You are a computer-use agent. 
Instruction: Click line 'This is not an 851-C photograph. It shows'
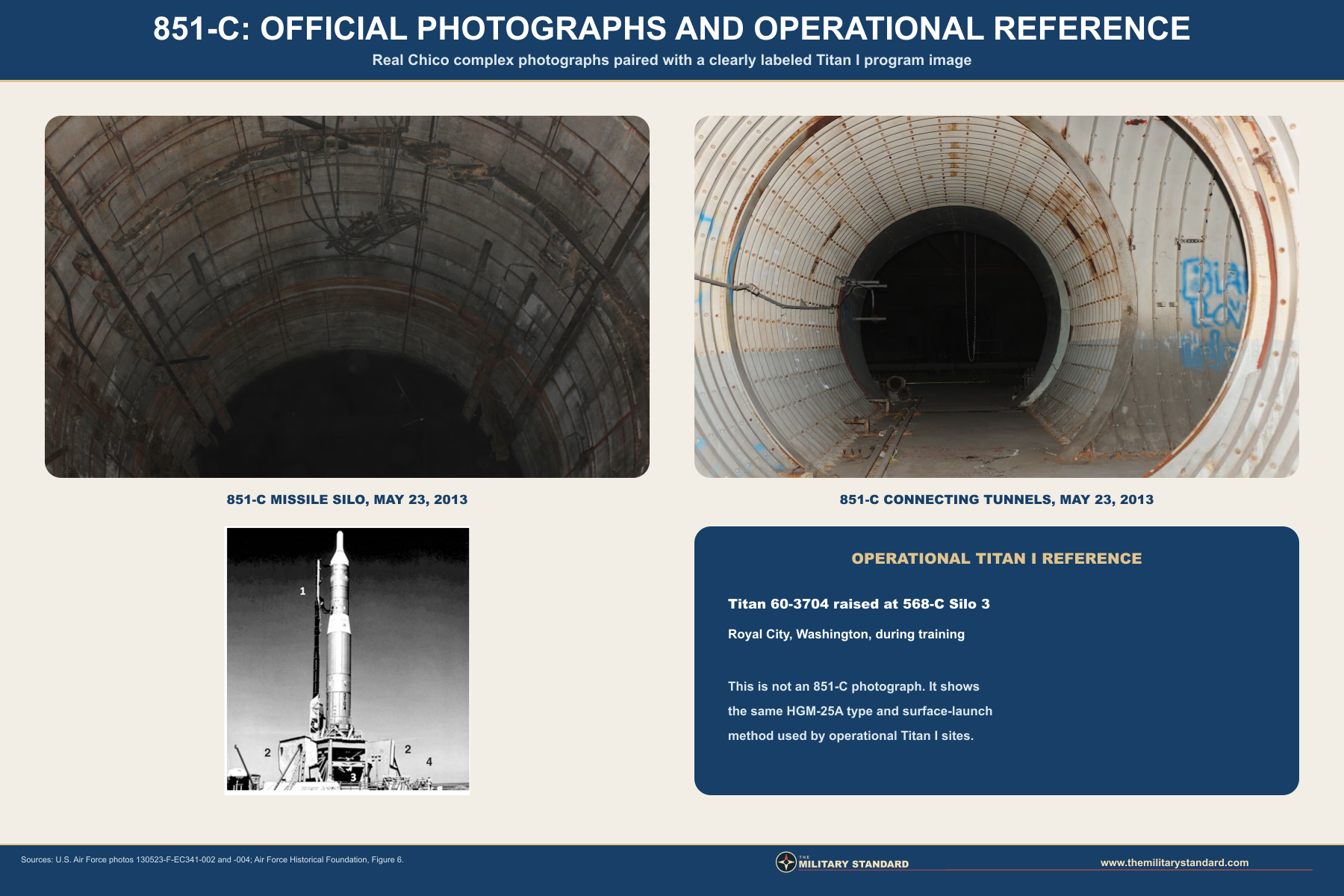(x=853, y=686)
